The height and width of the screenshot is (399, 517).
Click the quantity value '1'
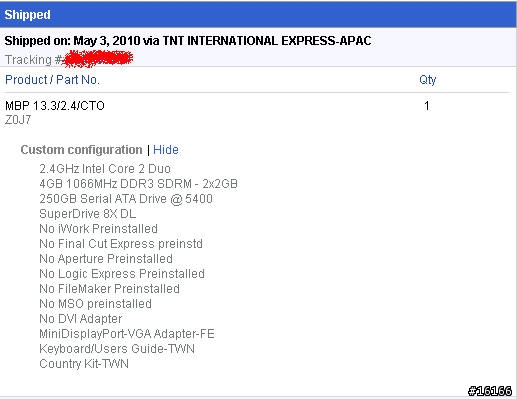pos(427,106)
